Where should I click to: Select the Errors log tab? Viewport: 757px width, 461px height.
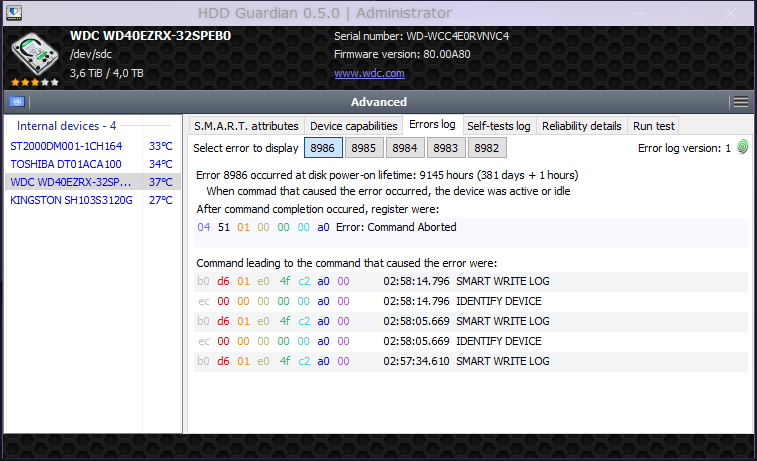[x=432, y=125]
